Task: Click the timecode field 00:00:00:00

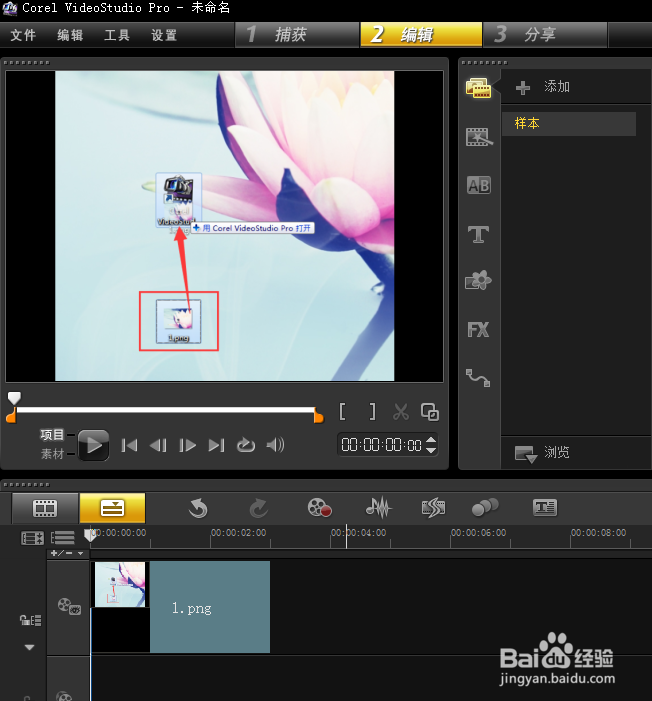Action: [x=381, y=445]
